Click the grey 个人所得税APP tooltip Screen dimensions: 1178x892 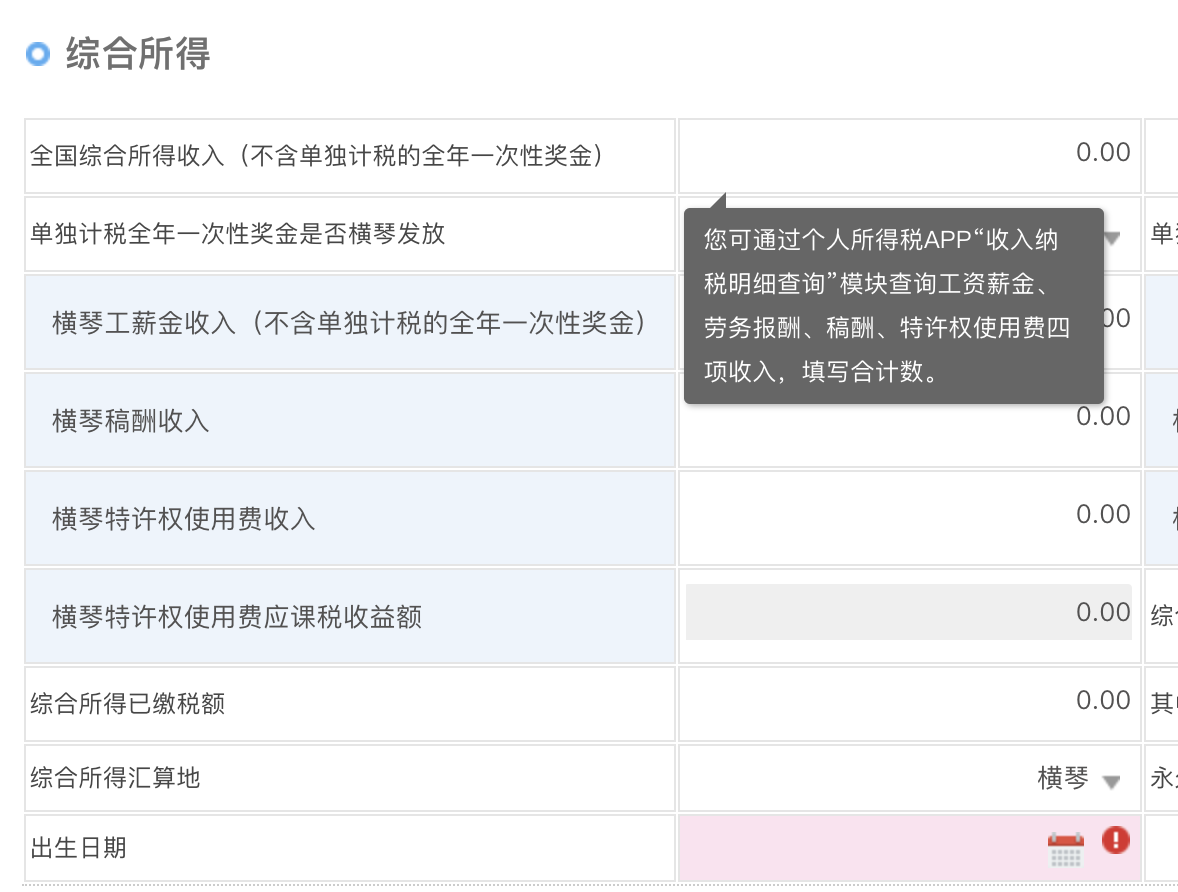892,306
